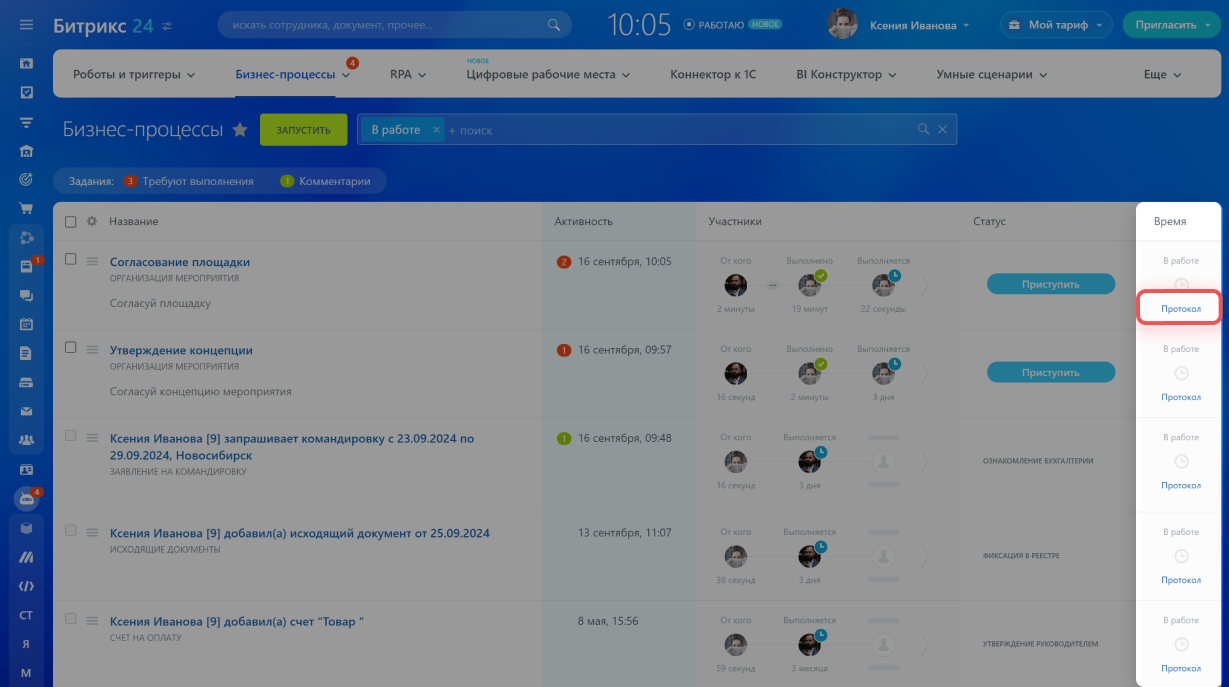Open the Коннектор к 1С tab

point(713,75)
